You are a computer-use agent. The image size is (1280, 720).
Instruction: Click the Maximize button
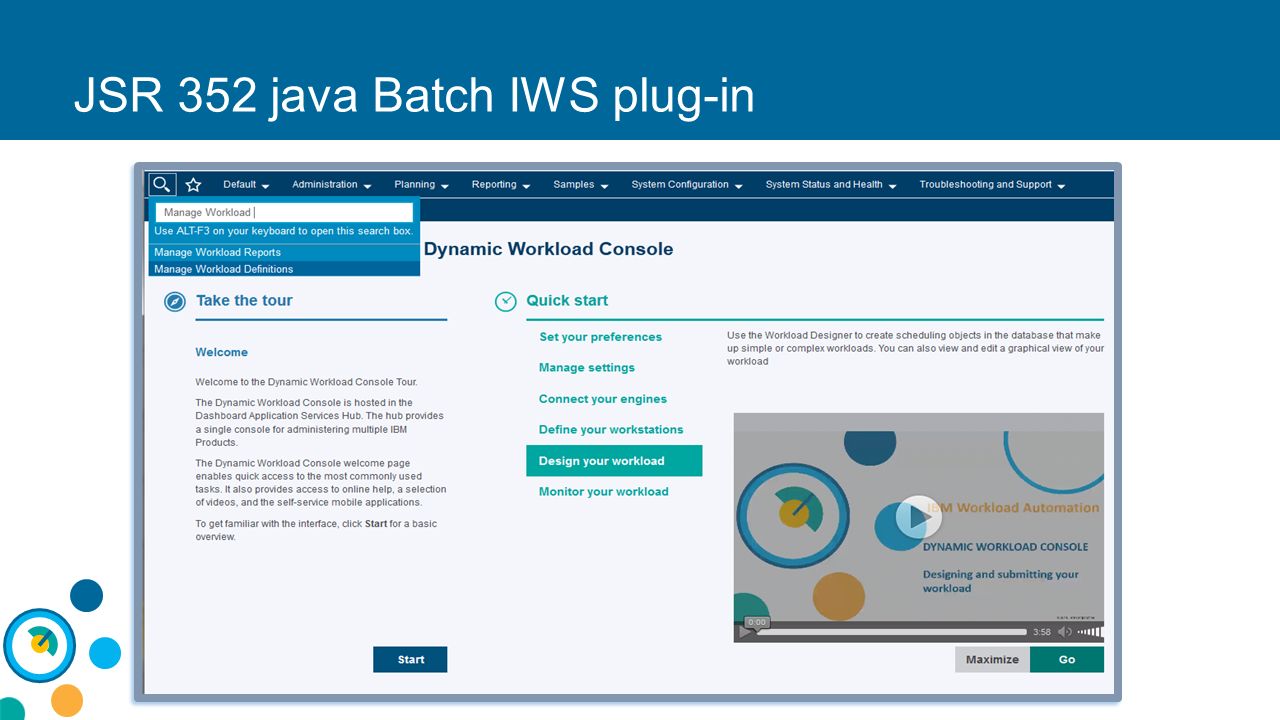(992, 660)
